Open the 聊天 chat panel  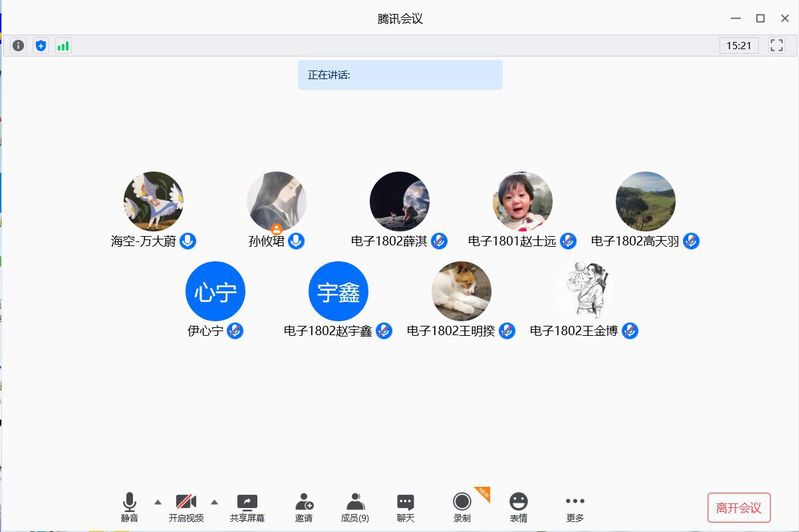(406, 507)
